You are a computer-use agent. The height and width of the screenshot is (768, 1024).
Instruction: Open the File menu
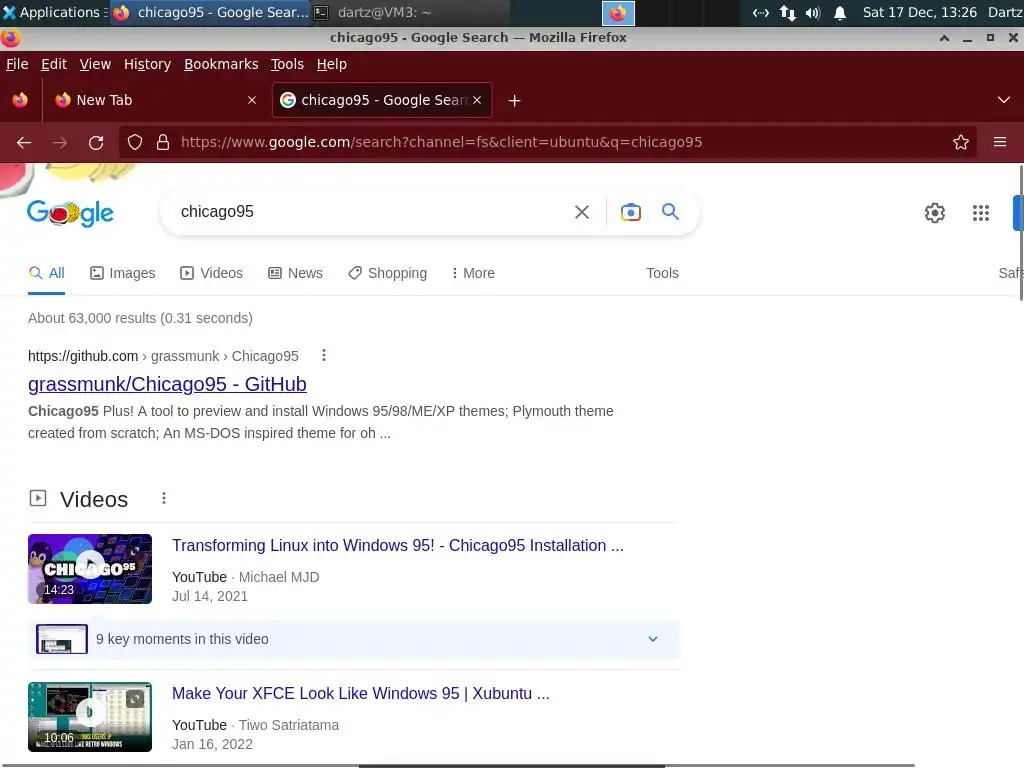[17, 64]
